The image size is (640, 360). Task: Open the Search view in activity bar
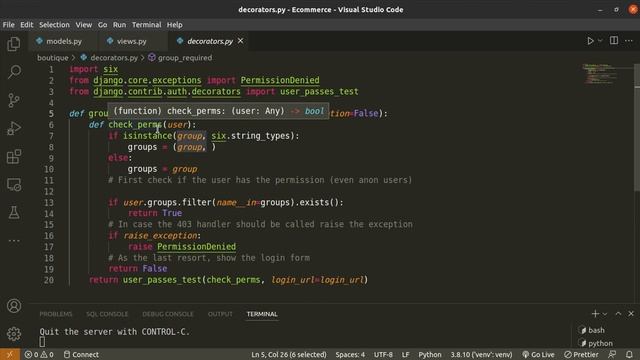pyautogui.click(x=14, y=72)
